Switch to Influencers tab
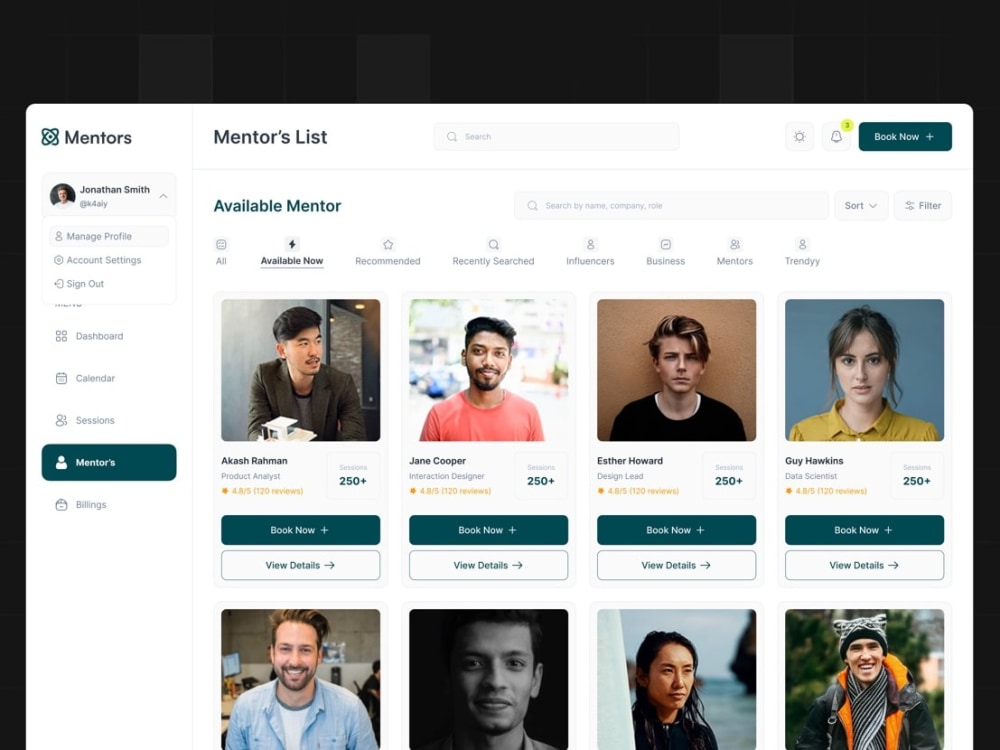The width and height of the screenshot is (1000, 750). [591, 253]
